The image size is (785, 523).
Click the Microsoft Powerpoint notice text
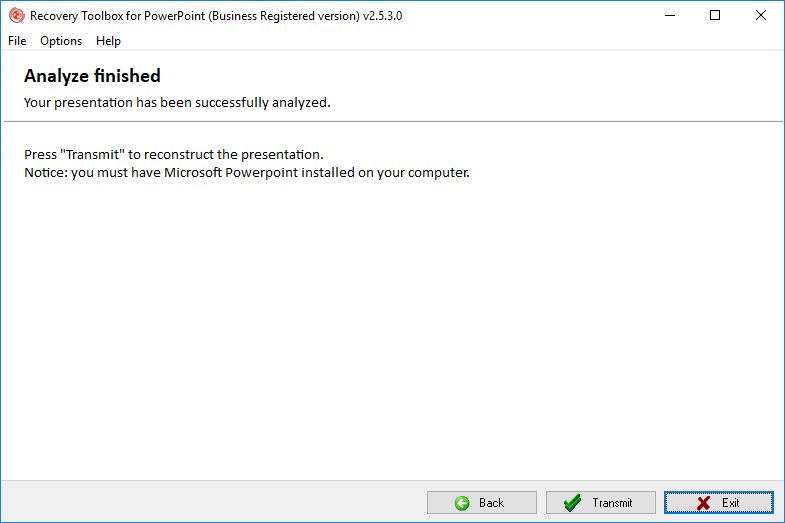pyautogui.click(x=247, y=173)
